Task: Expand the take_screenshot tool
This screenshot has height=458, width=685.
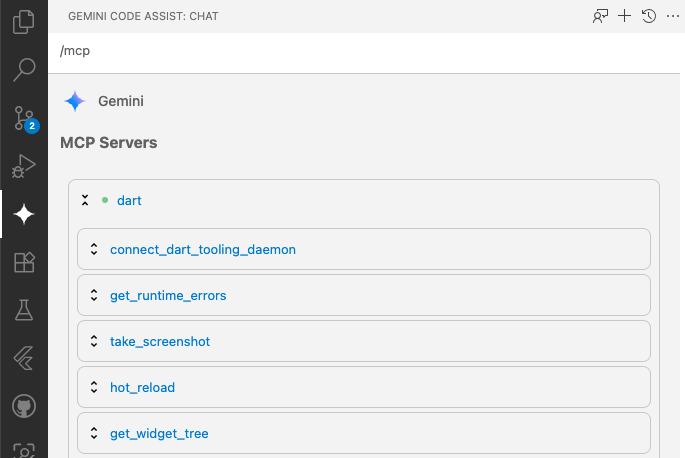Action: click(x=94, y=341)
